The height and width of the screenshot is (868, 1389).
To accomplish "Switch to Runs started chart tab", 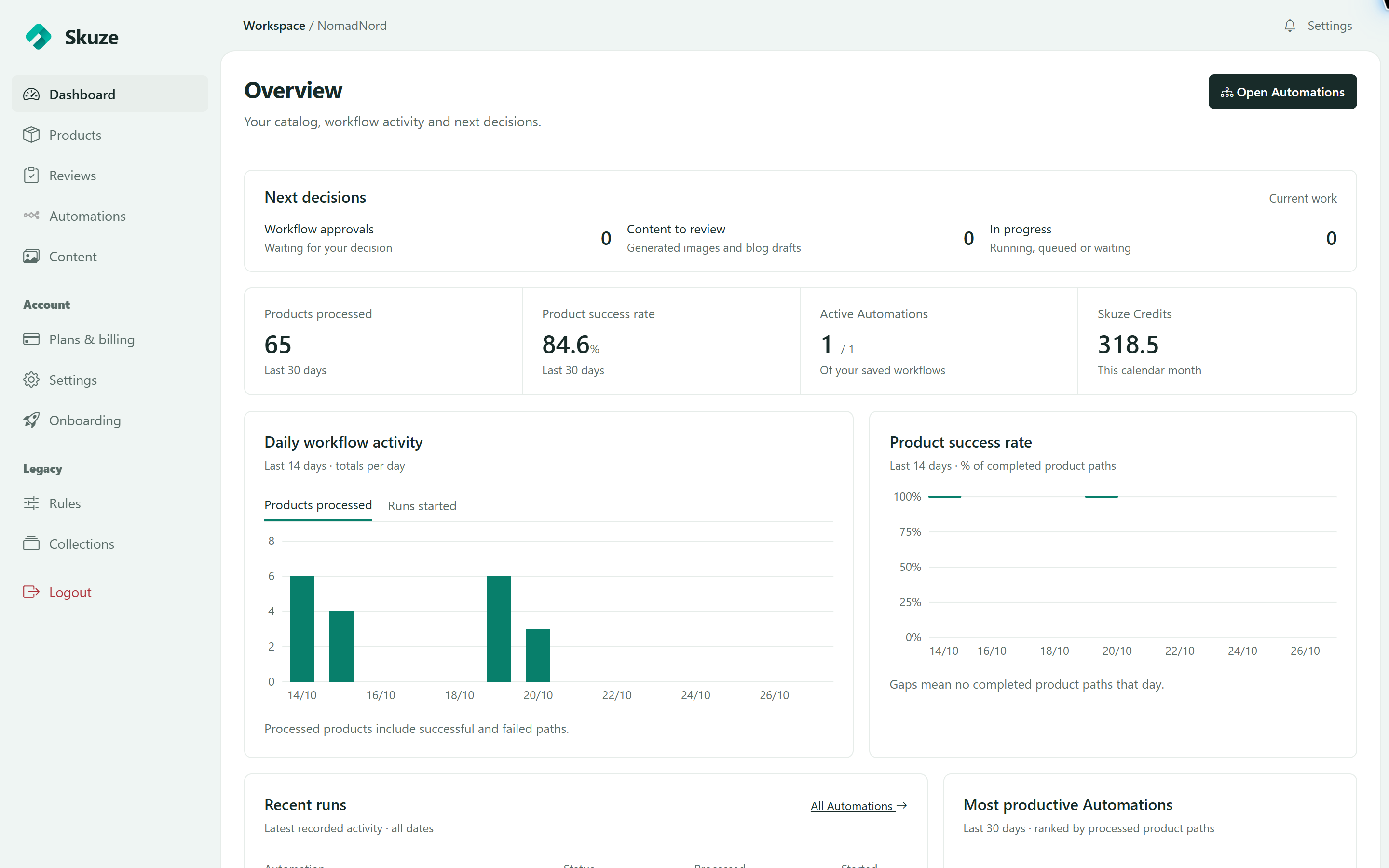I will pyautogui.click(x=422, y=506).
